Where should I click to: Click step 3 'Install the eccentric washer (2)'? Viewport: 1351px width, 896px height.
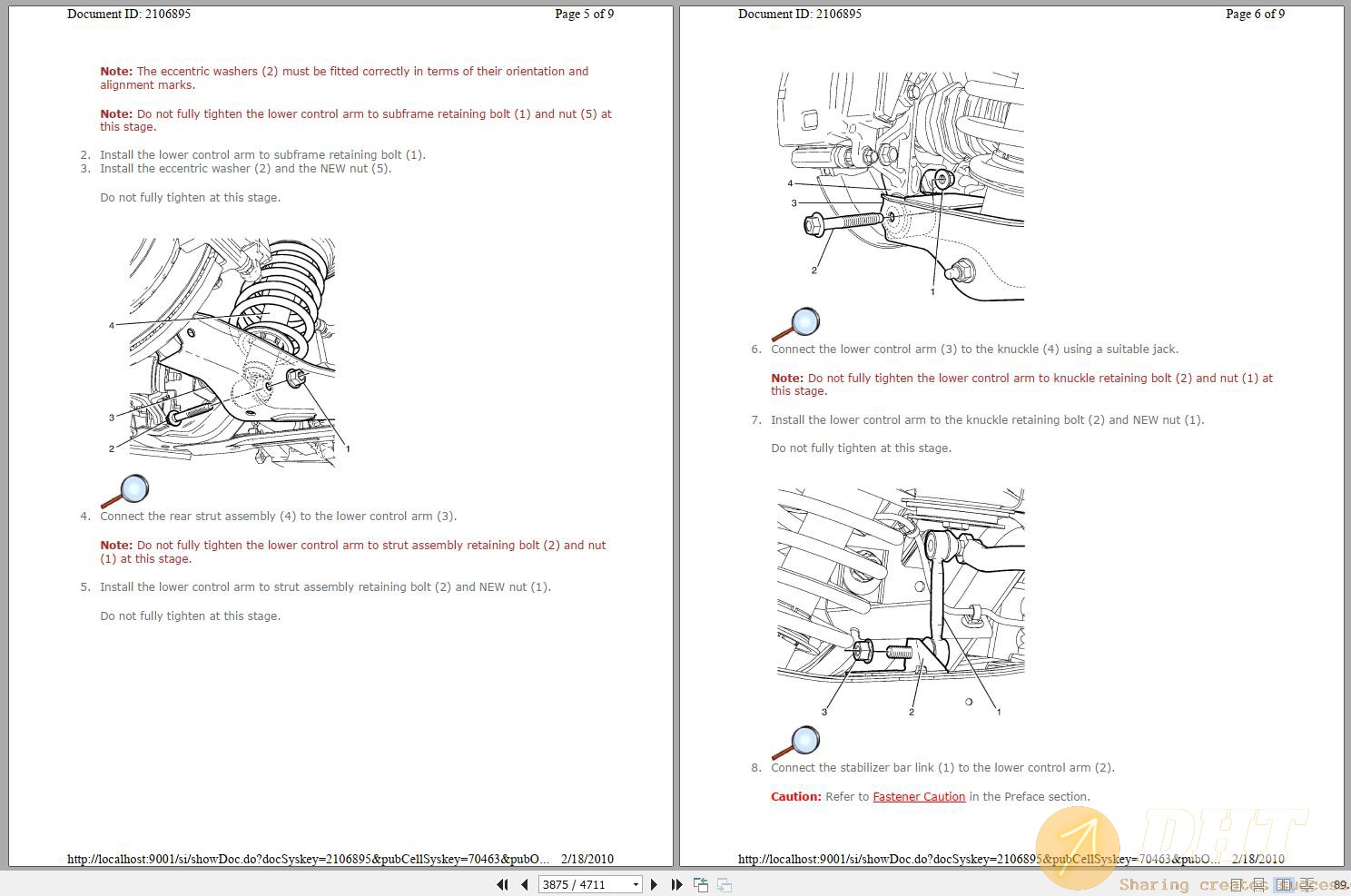(x=245, y=169)
